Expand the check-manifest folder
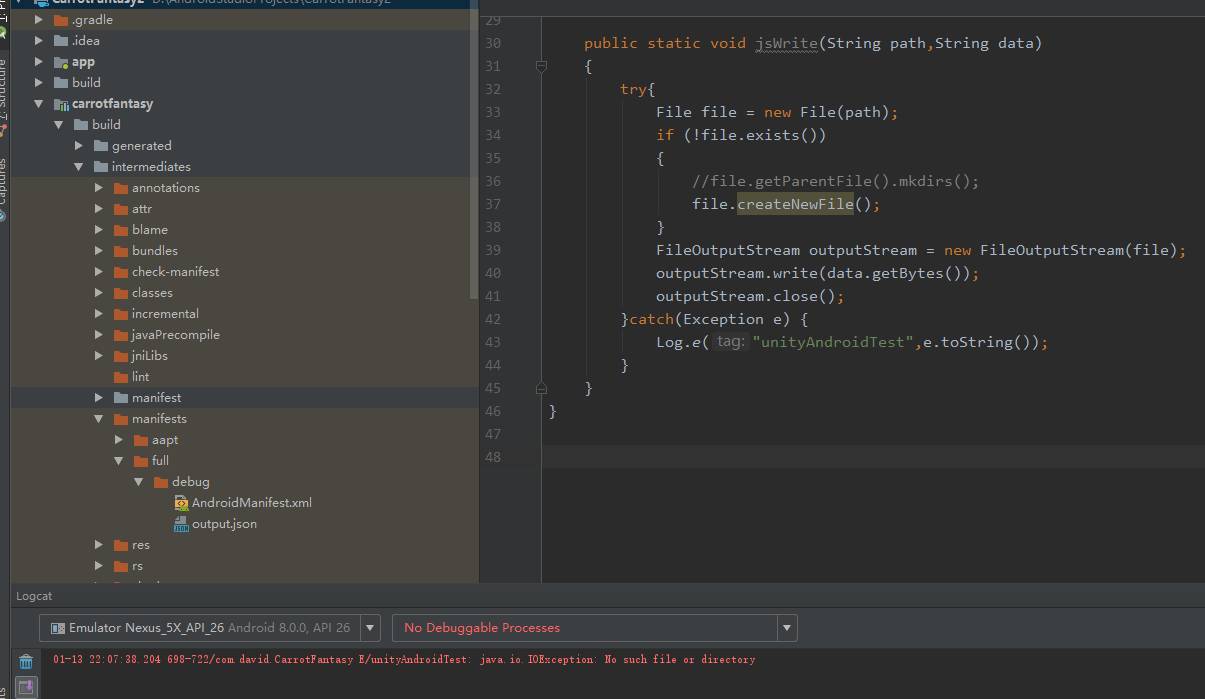This screenshot has height=699, width=1205. [x=99, y=272]
